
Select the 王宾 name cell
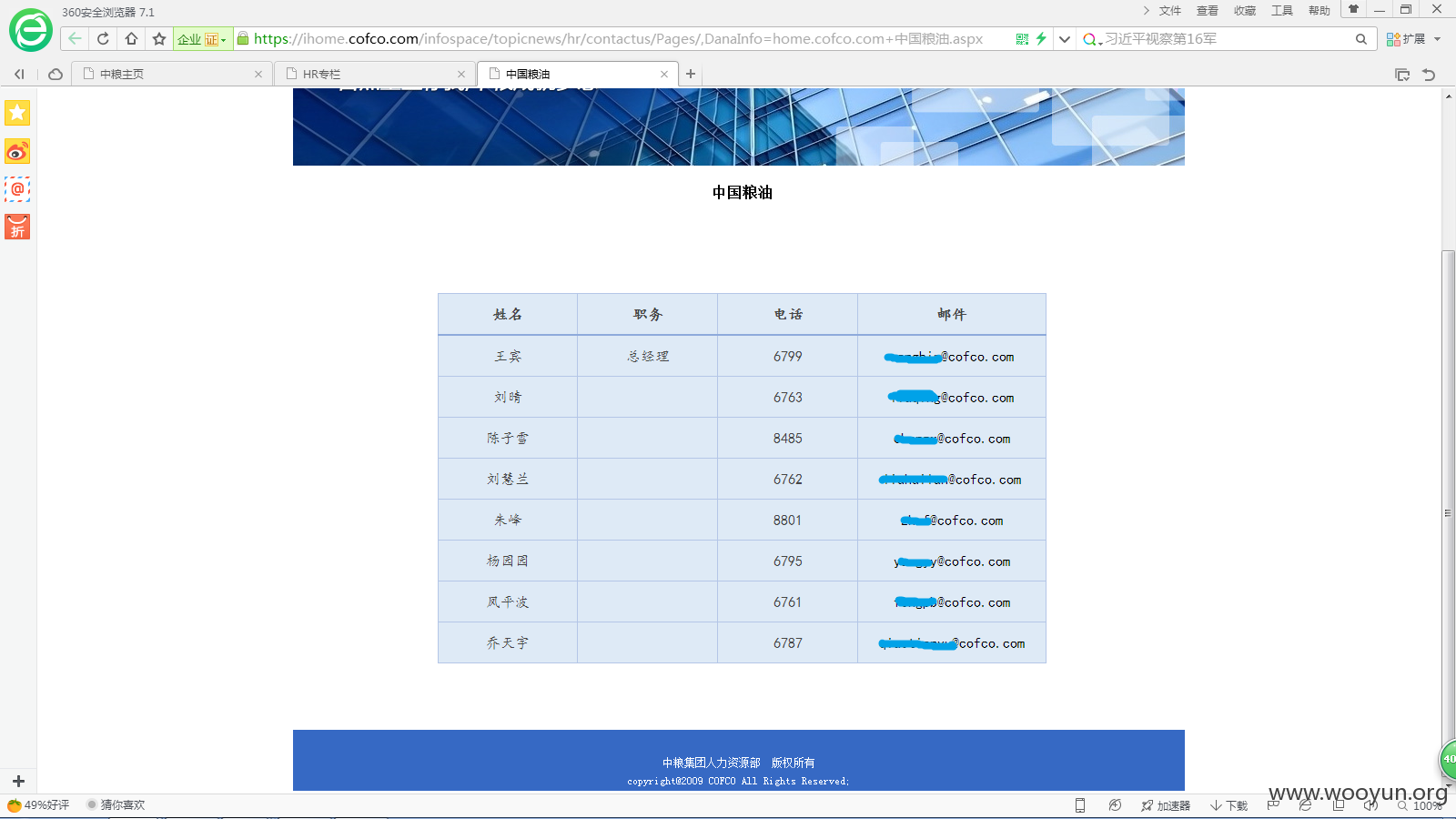point(508,356)
